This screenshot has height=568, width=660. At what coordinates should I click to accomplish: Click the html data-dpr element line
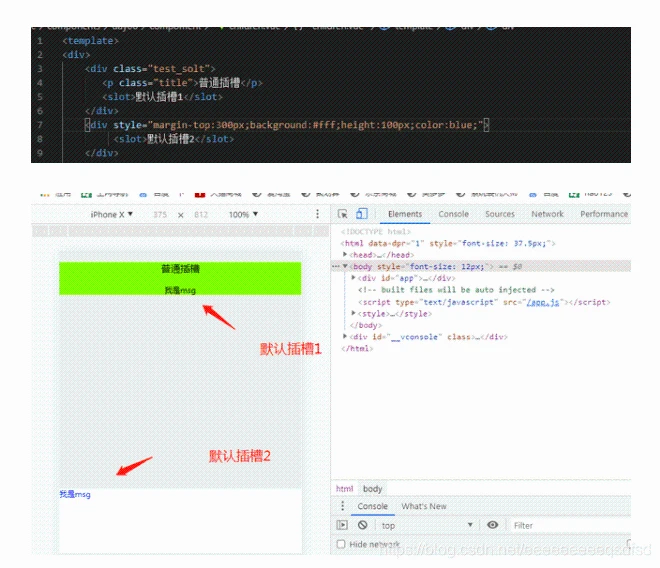coord(448,243)
